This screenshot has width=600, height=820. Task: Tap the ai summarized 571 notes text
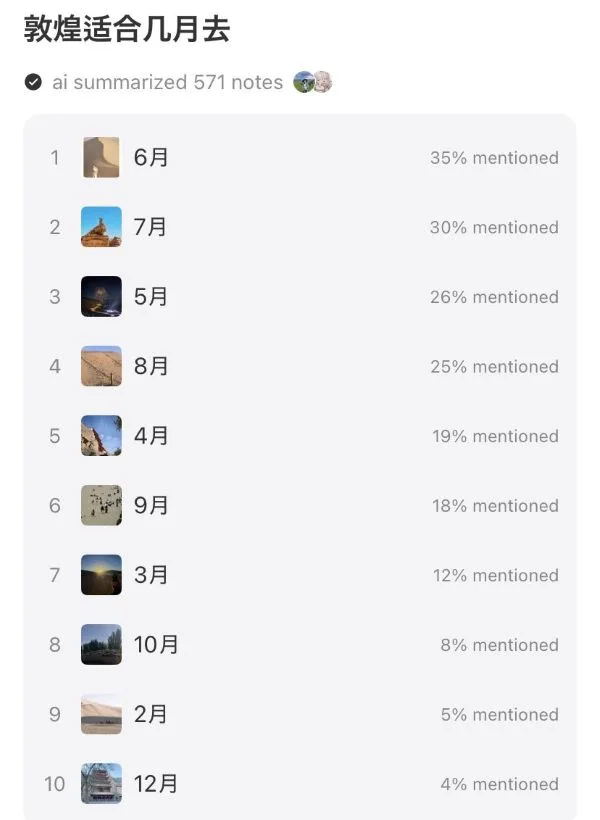click(x=167, y=82)
